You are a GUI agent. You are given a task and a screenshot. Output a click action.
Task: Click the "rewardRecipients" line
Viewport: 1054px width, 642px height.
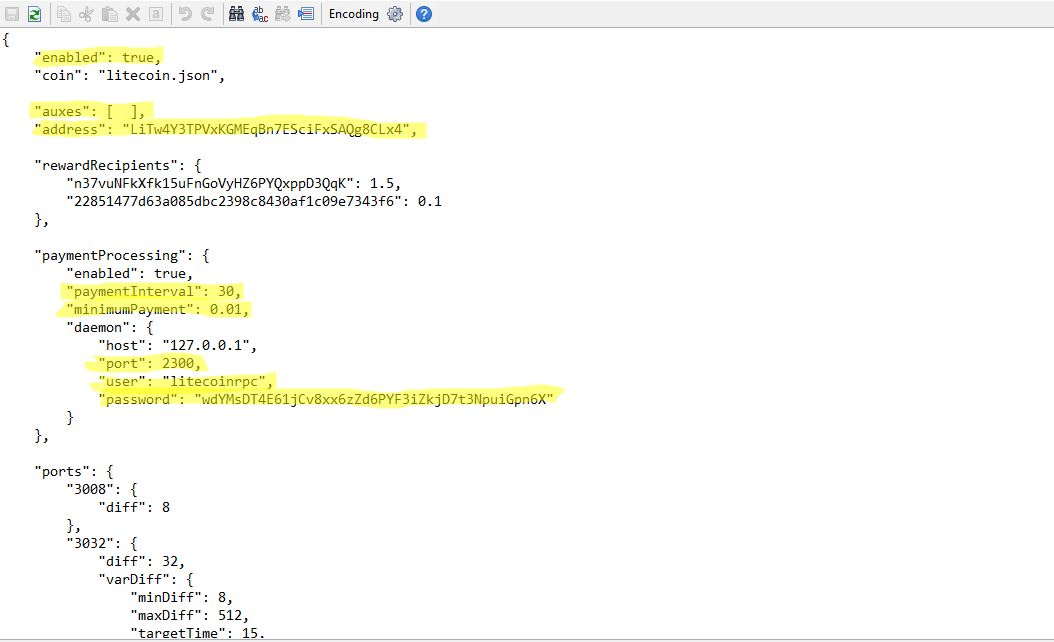coord(118,165)
